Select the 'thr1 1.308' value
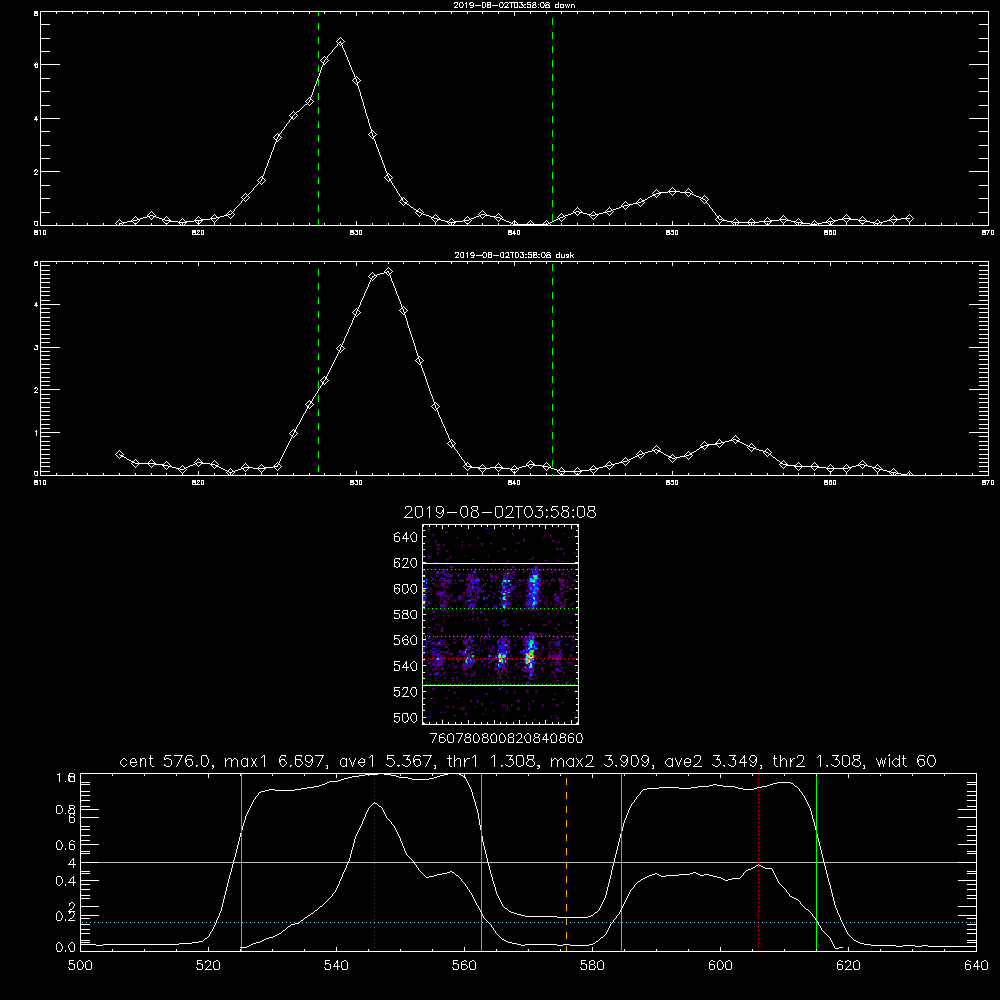Image resolution: width=1000 pixels, height=1000 pixels. click(490, 761)
